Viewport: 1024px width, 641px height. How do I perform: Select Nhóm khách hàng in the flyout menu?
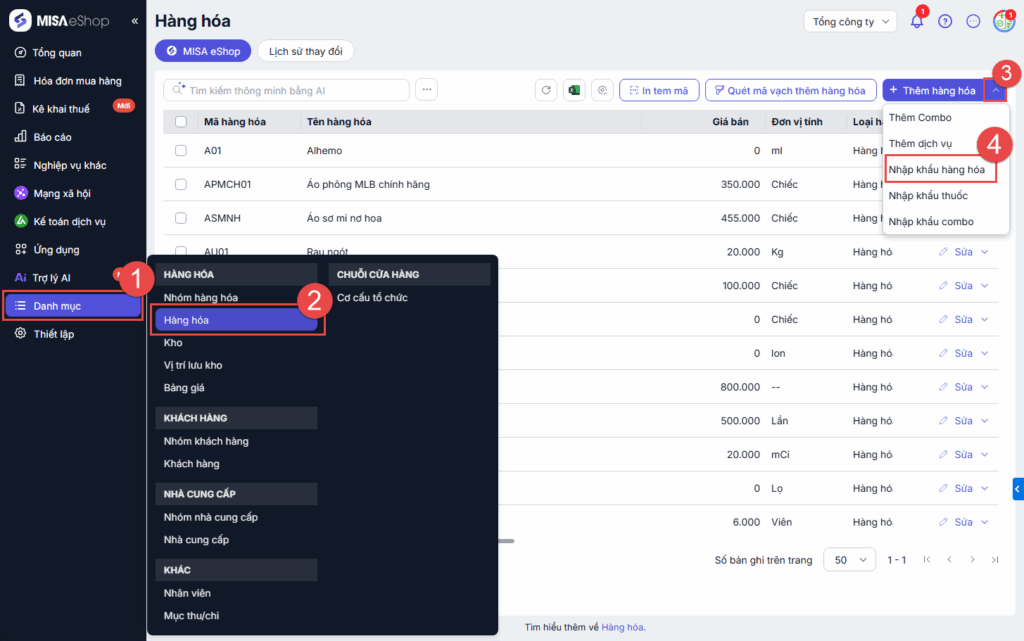pos(206,441)
